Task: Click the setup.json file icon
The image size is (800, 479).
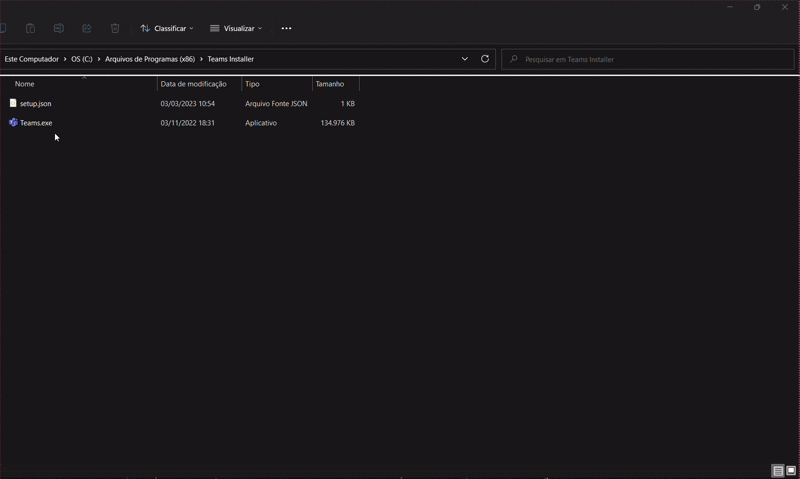Action: point(13,103)
